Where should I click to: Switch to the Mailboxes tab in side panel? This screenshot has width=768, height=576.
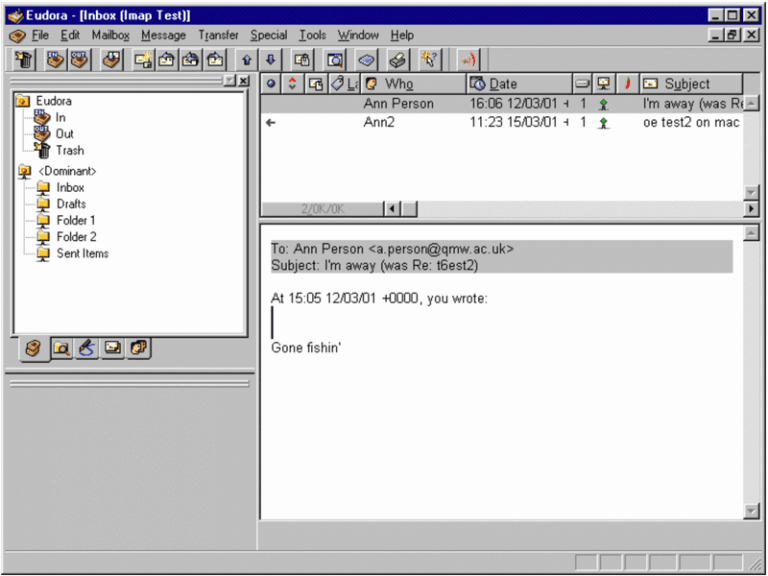point(33,349)
